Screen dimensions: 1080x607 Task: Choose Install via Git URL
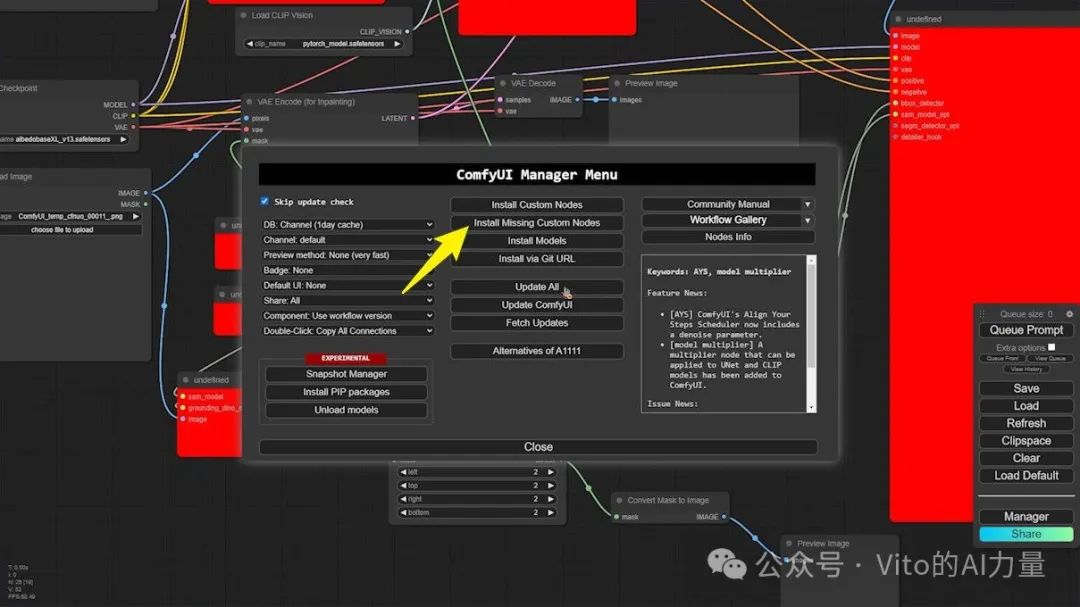[537, 258]
